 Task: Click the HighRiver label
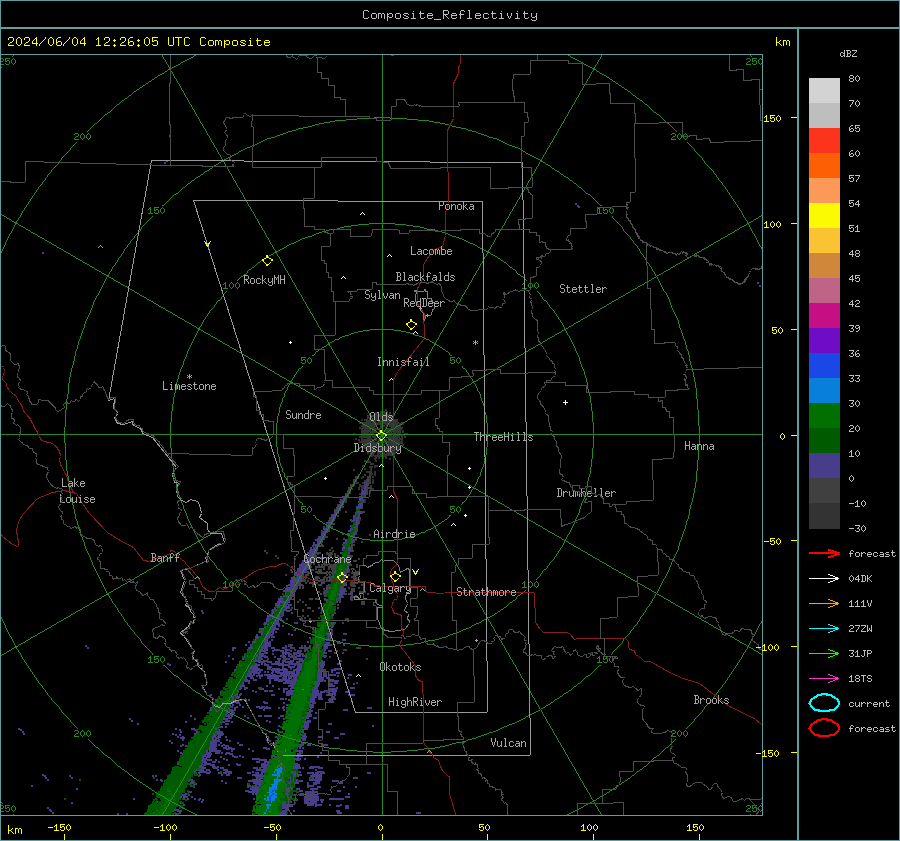(x=415, y=702)
